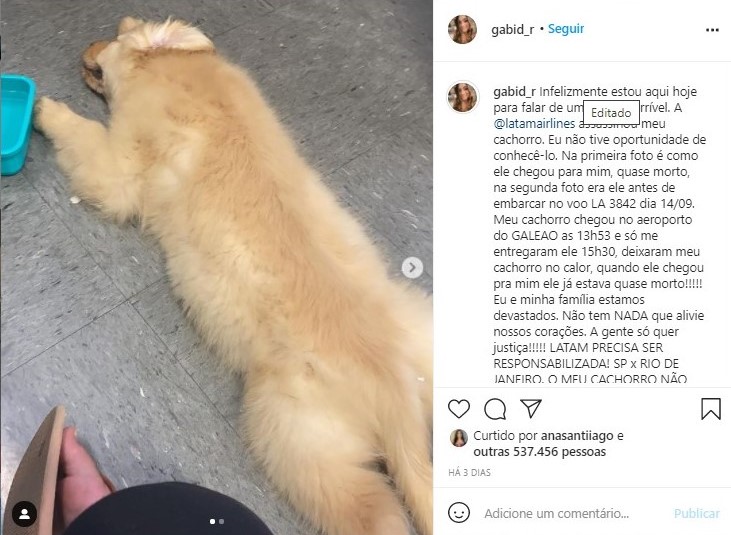The width and height of the screenshot is (731, 535).
Task: Open the three-dot more options menu
Action: pyautogui.click(x=712, y=30)
